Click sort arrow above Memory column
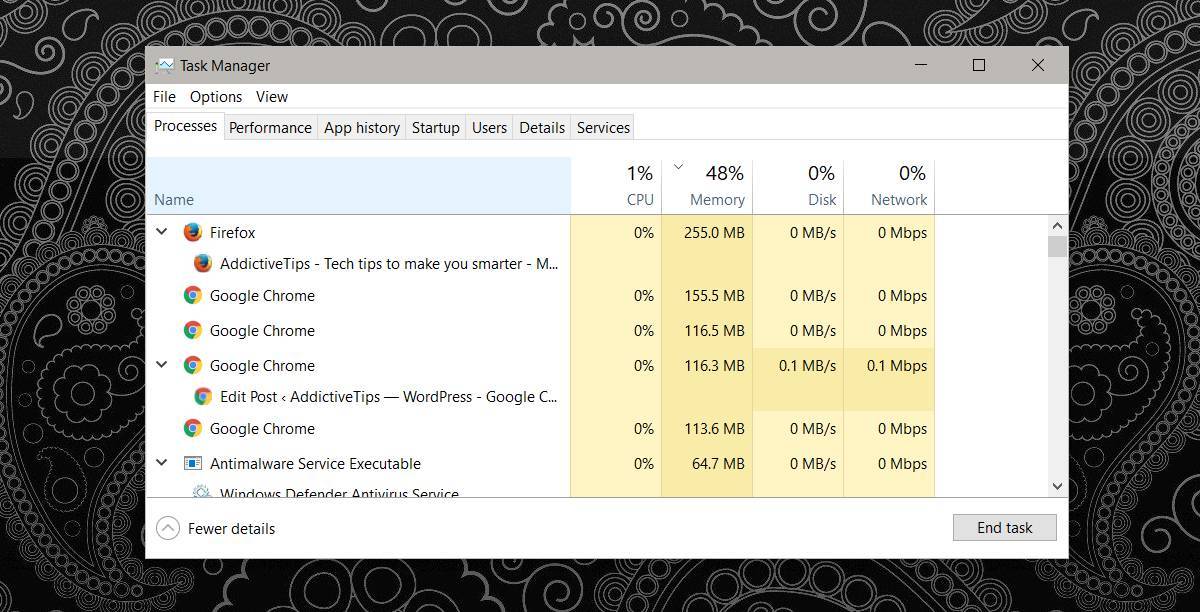The image size is (1200, 612). tap(679, 166)
